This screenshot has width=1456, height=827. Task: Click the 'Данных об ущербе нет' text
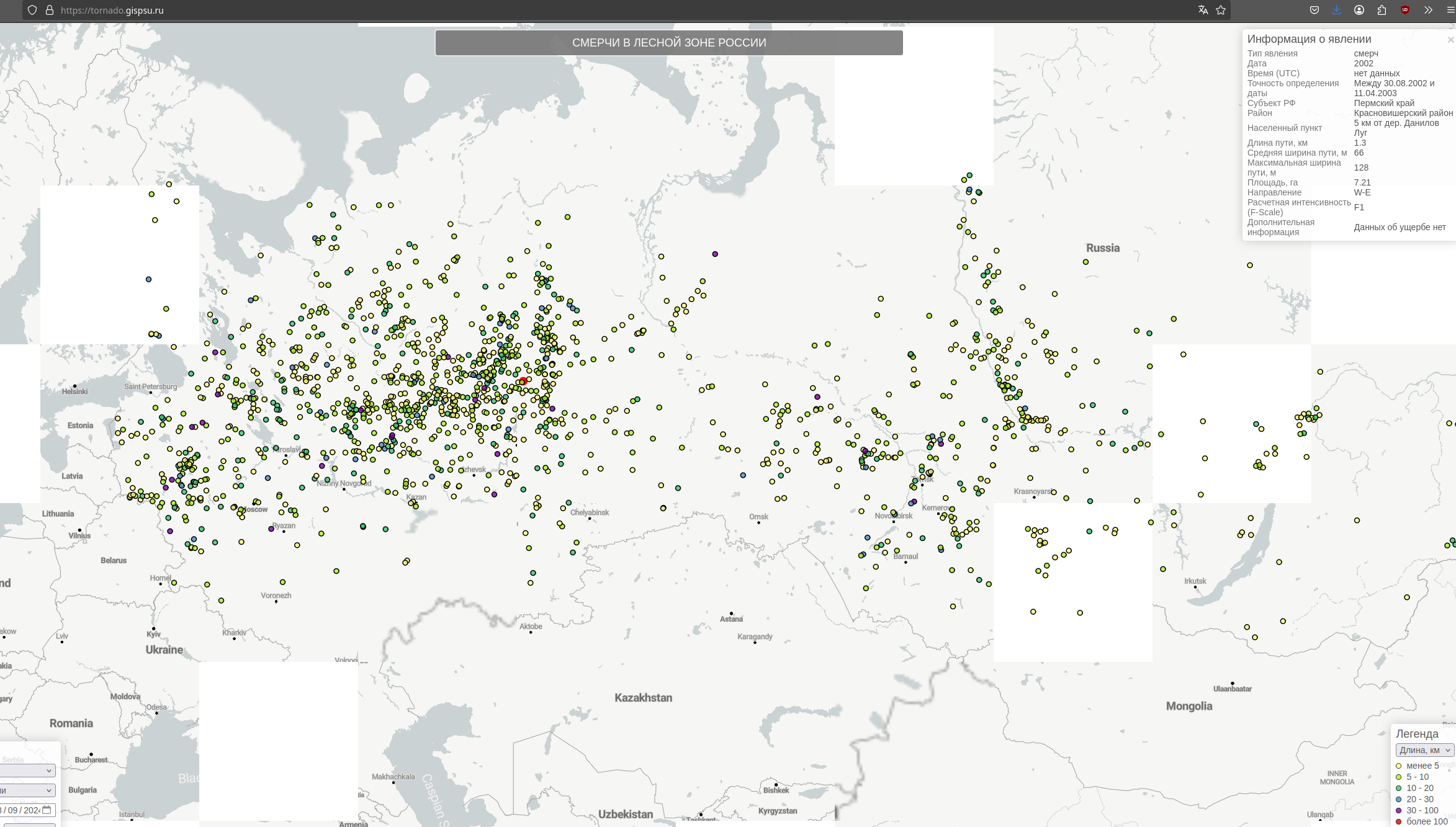(x=1400, y=227)
